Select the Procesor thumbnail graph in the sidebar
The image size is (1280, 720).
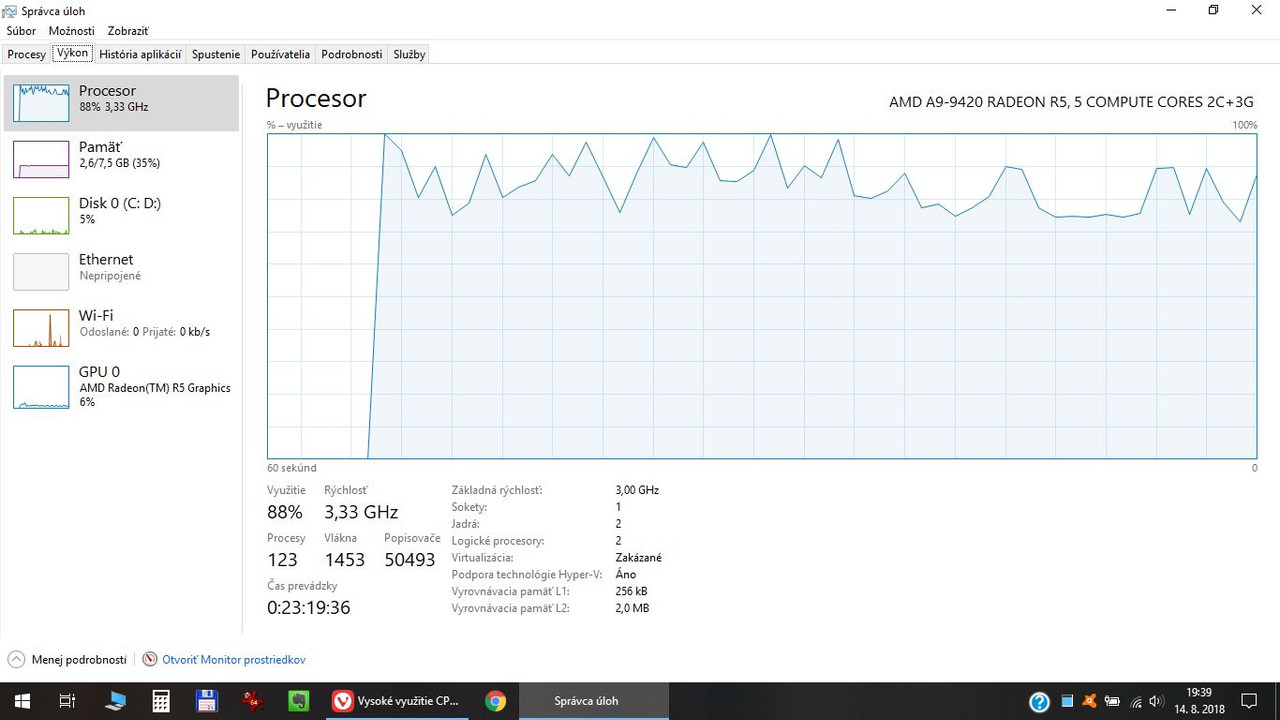(41, 103)
